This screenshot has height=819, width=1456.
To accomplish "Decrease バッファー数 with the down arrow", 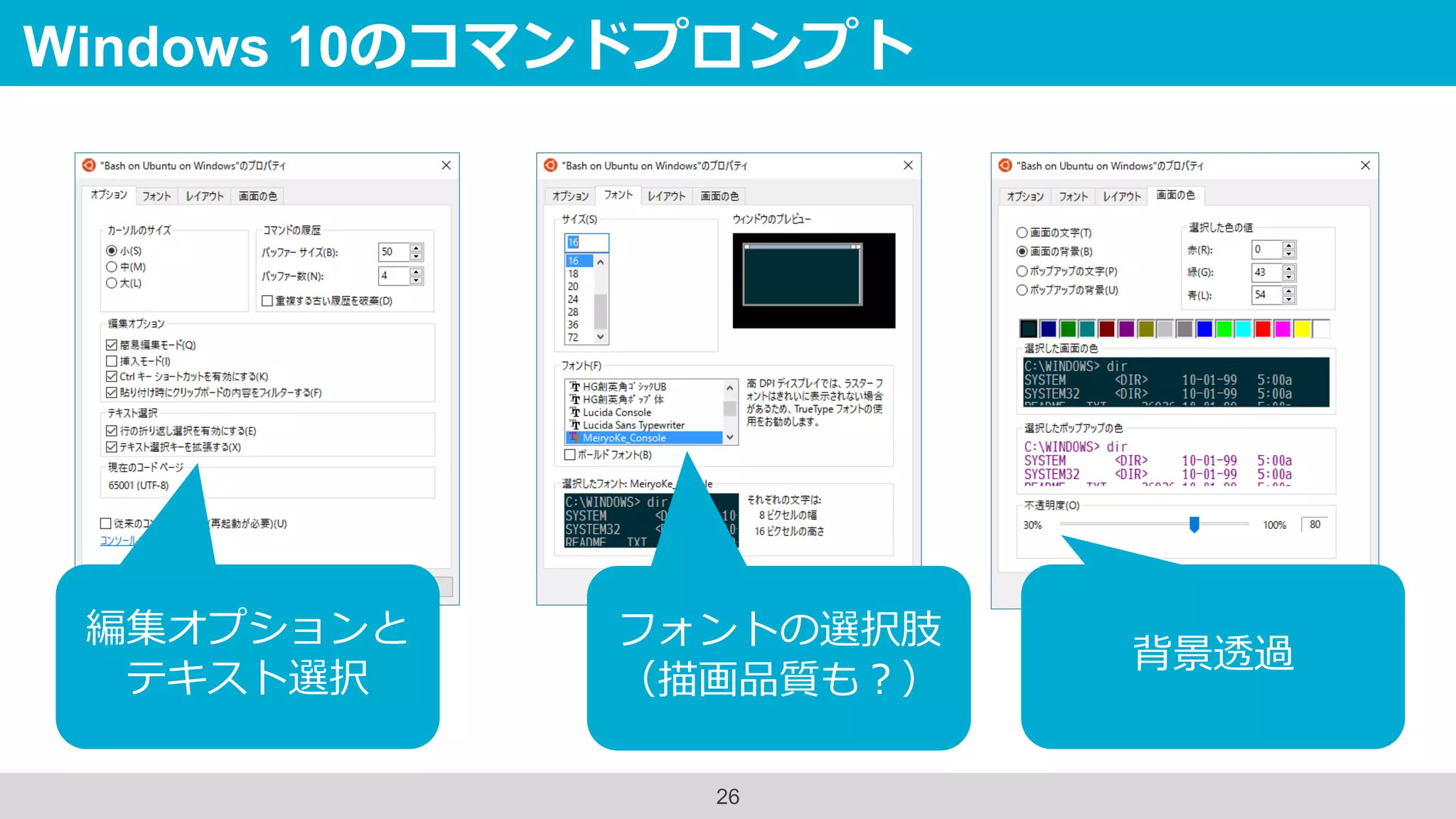I will pos(417,280).
